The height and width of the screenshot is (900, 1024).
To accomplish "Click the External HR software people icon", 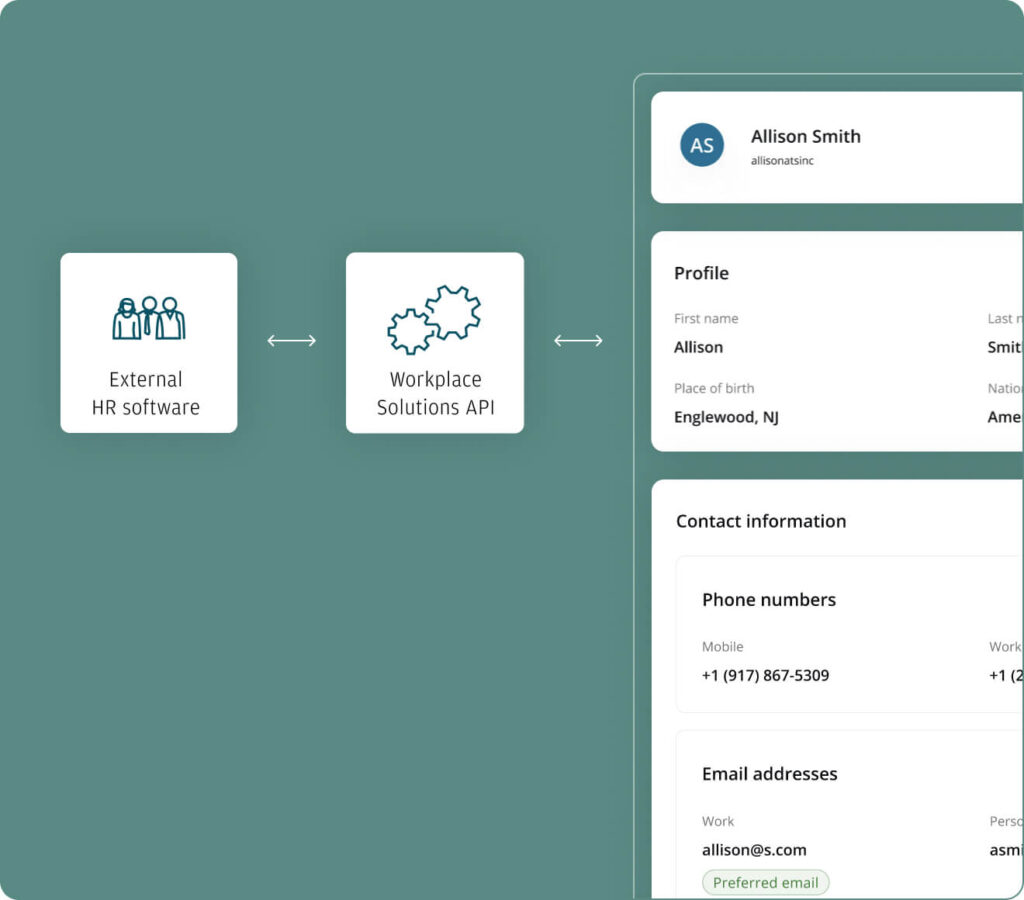I will pyautogui.click(x=148, y=318).
